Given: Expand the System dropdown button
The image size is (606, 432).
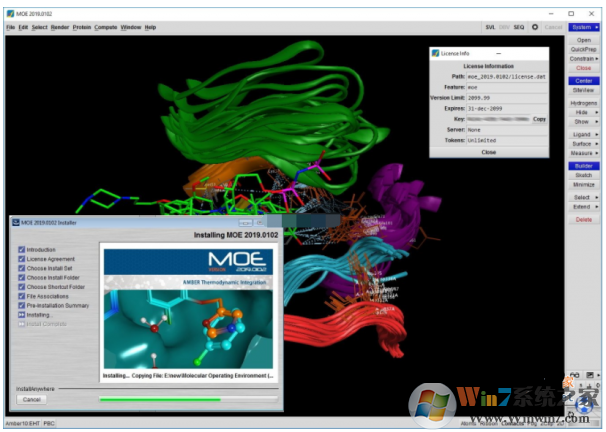Looking at the screenshot, I should (x=584, y=27).
